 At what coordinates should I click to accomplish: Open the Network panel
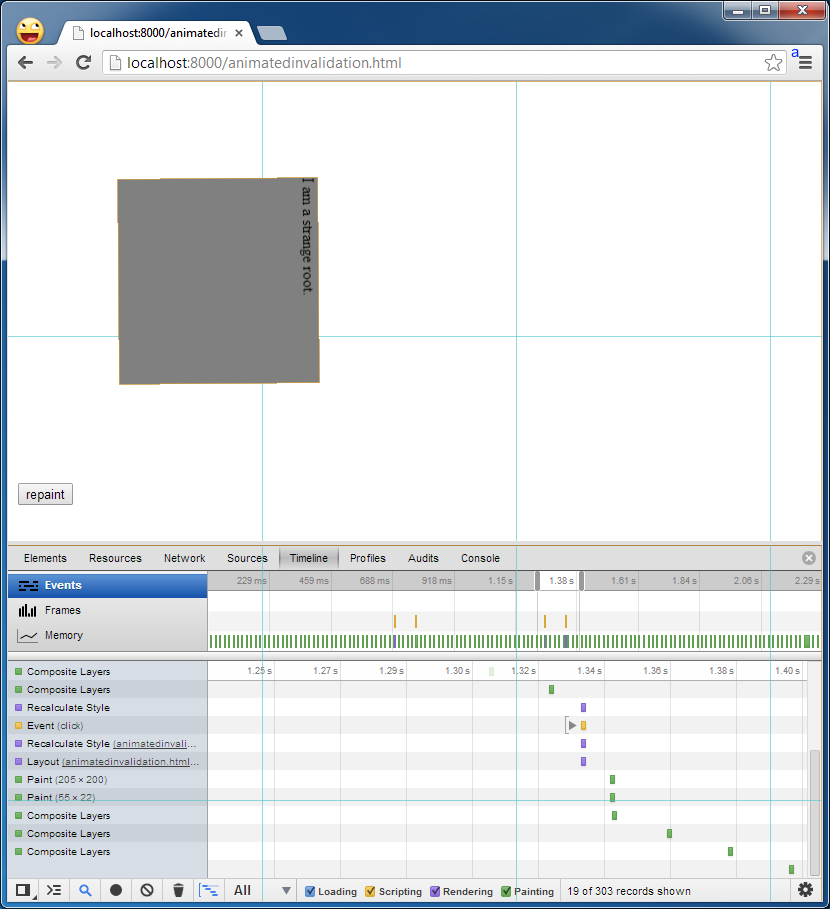pos(184,558)
